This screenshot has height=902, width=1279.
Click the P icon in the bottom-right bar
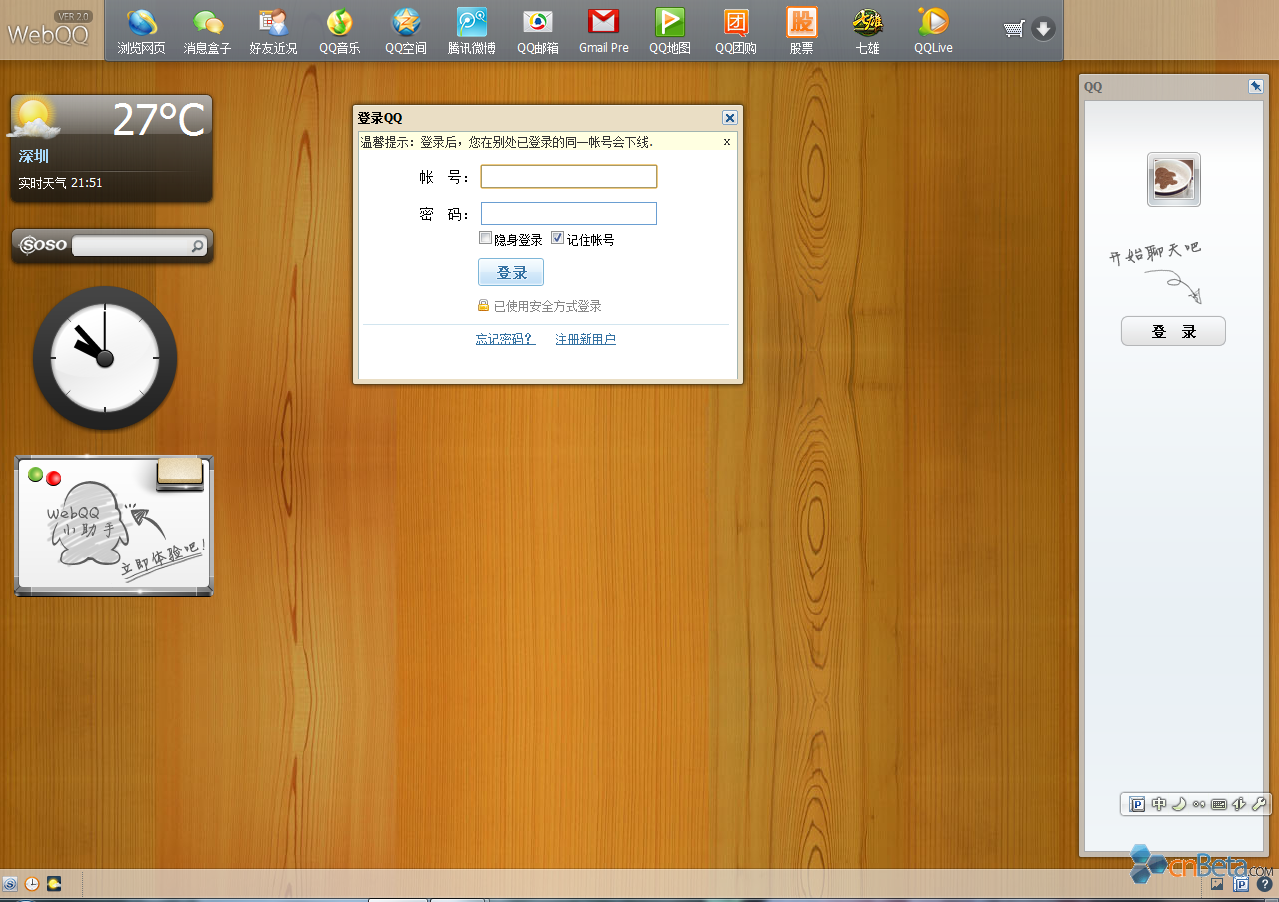pyautogui.click(x=1241, y=885)
